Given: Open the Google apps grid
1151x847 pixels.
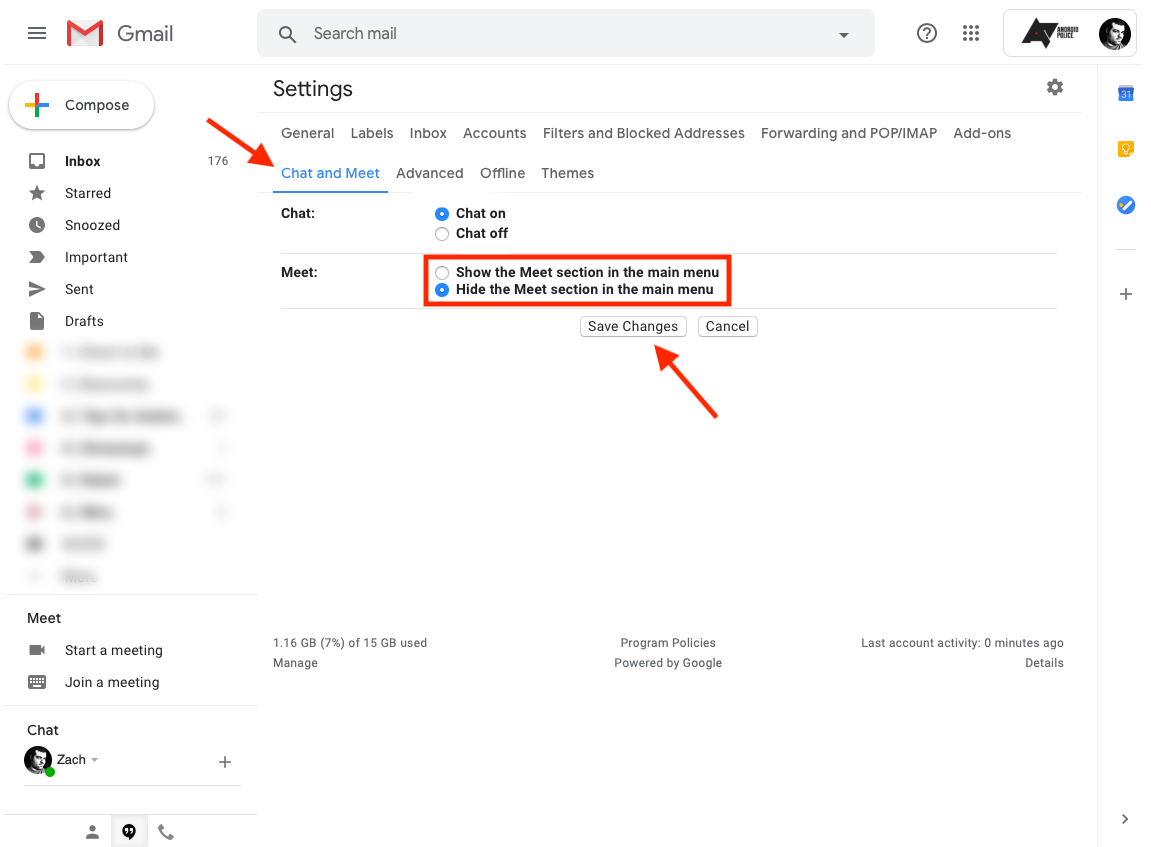Looking at the screenshot, I should pyautogui.click(x=970, y=33).
